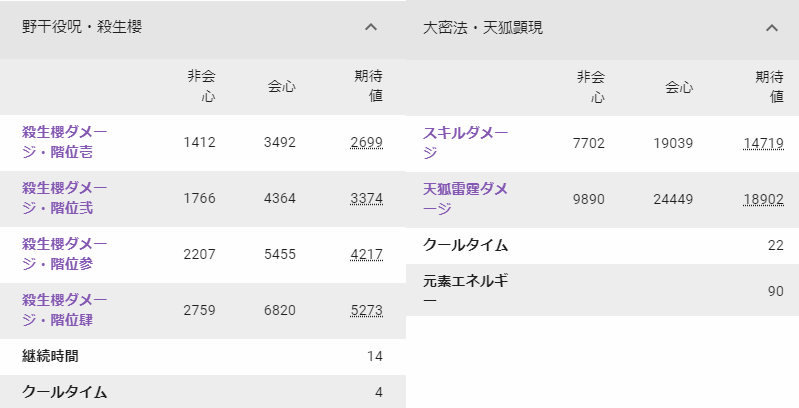
Task: Open 殺生櫻ダメージ・階位弐 link
Action: point(65,198)
